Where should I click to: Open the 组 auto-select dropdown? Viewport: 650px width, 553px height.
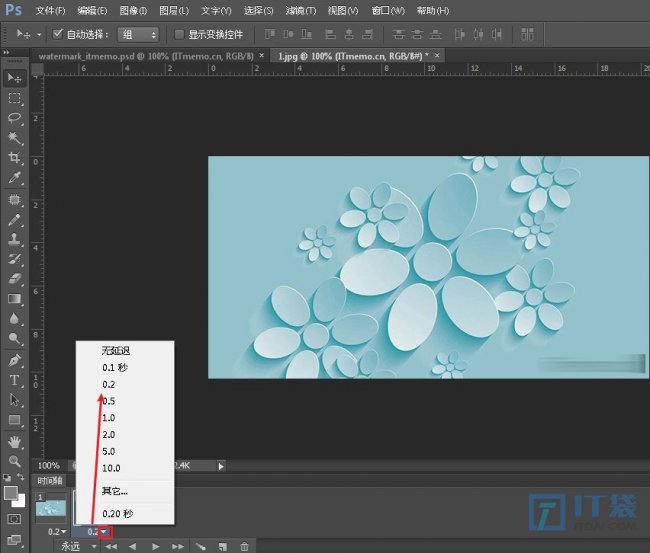(138, 34)
